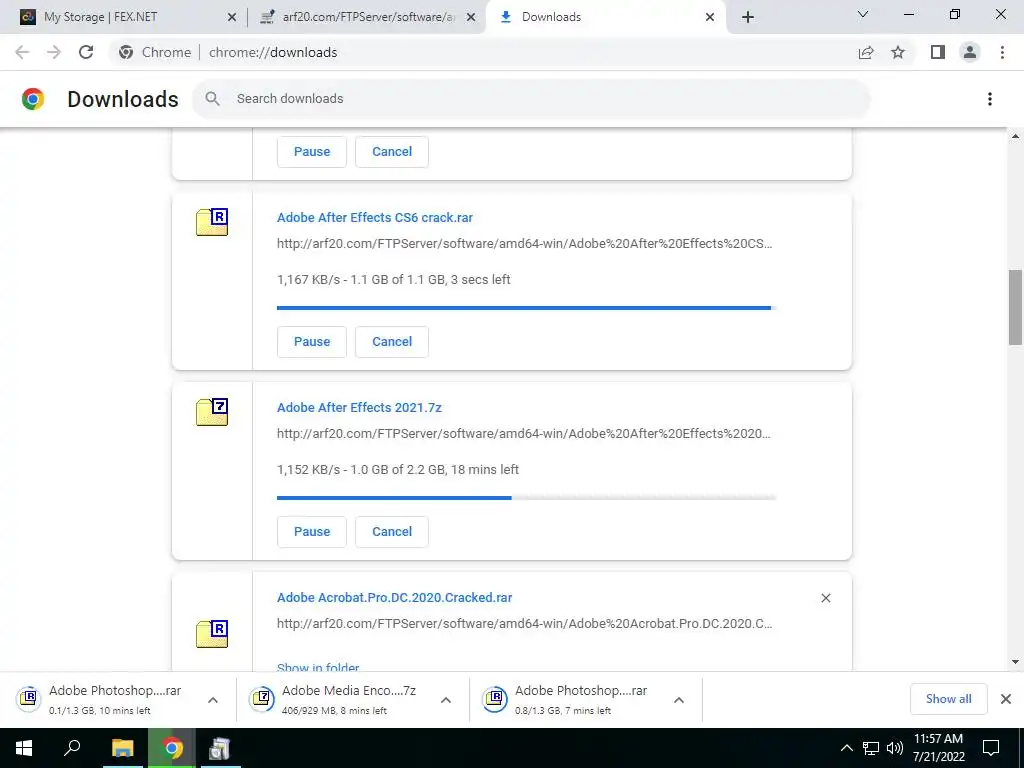Click the 7z icon of After Effects 2021

point(212,412)
